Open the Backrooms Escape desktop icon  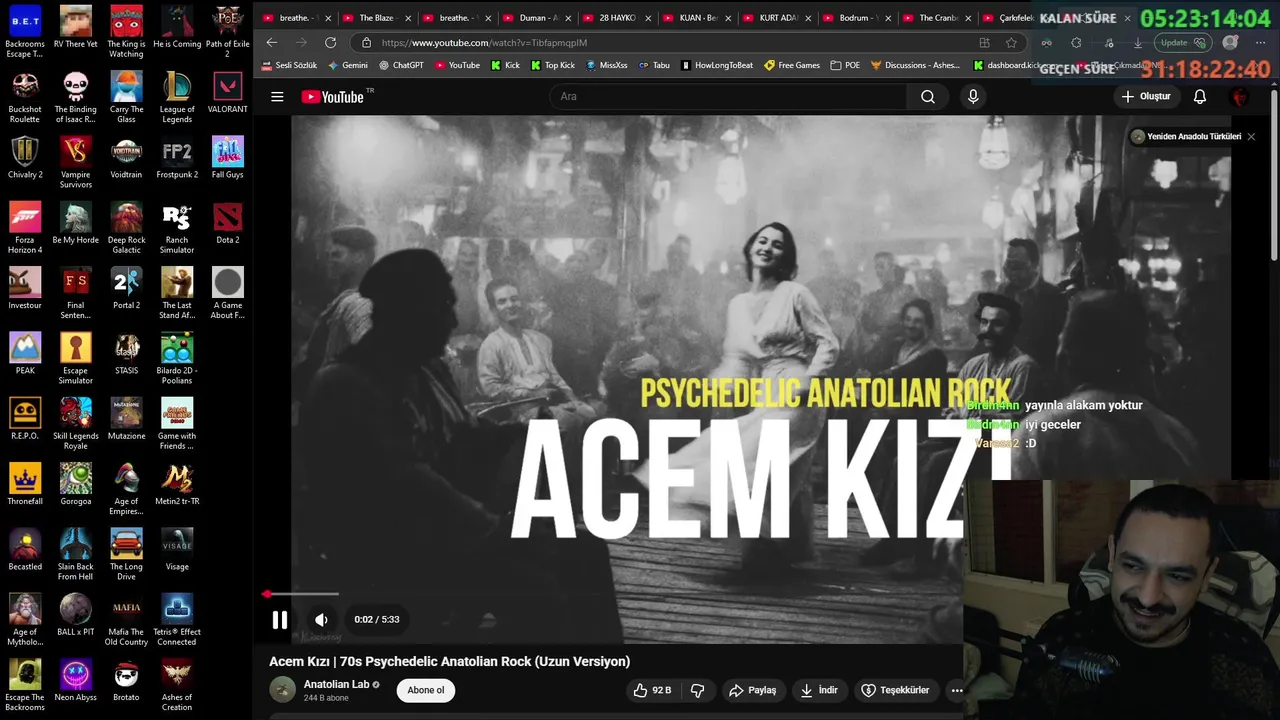[x=25, y=33]
